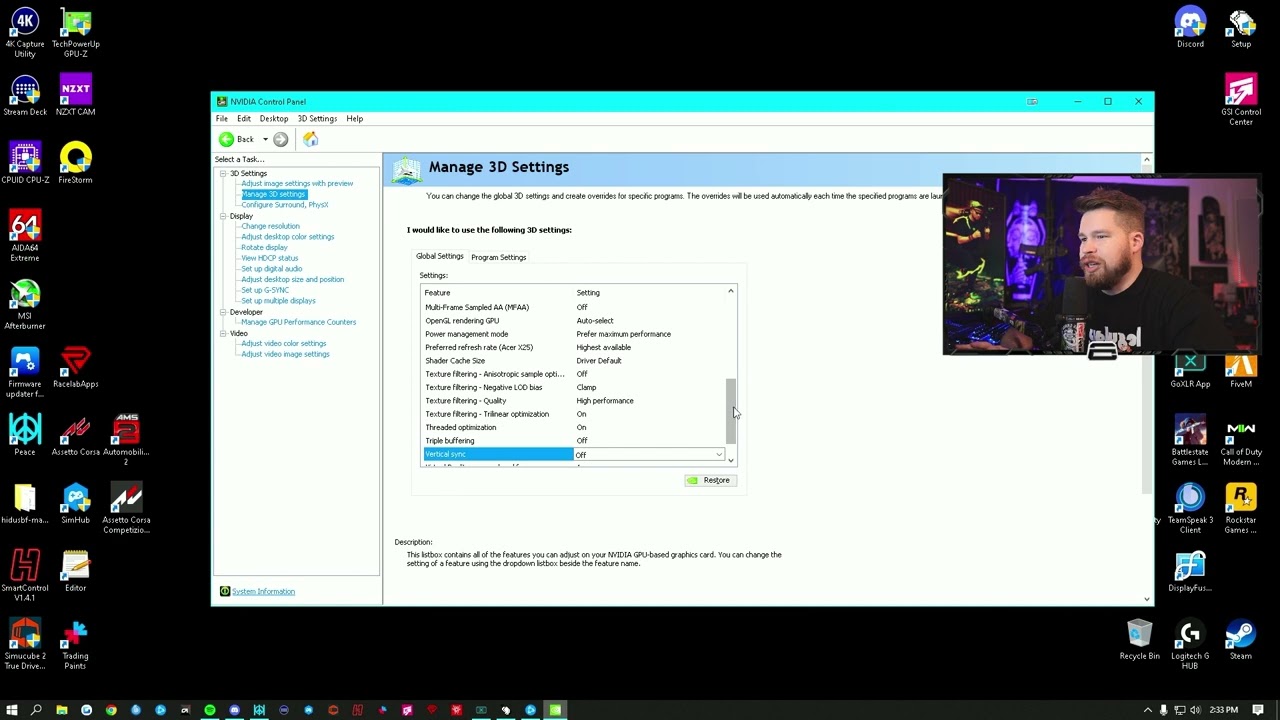This screenshot has height=720, width=1280.
Task: Open MSI Afterburner desktop shortcut
Action: 25,305
